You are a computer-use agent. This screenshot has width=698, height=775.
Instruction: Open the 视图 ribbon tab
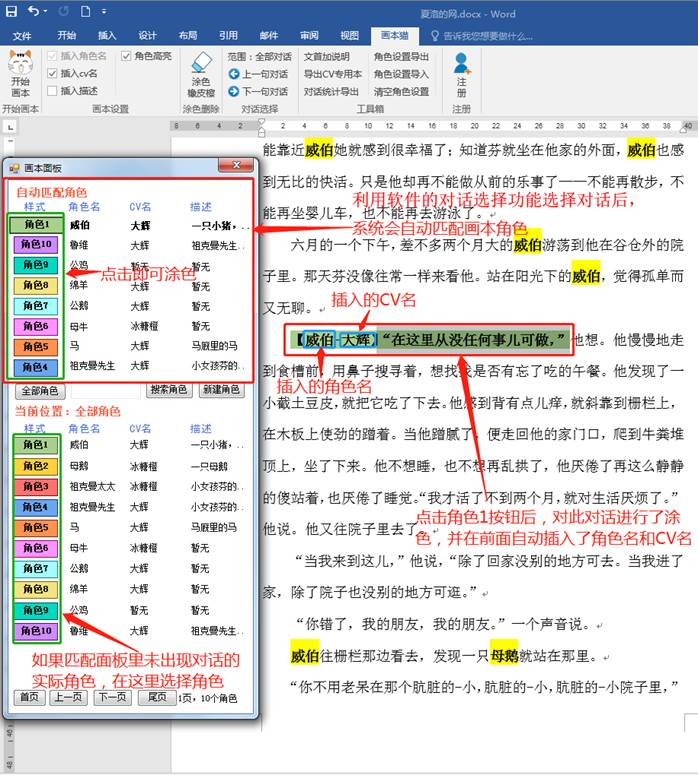point(349,35)
